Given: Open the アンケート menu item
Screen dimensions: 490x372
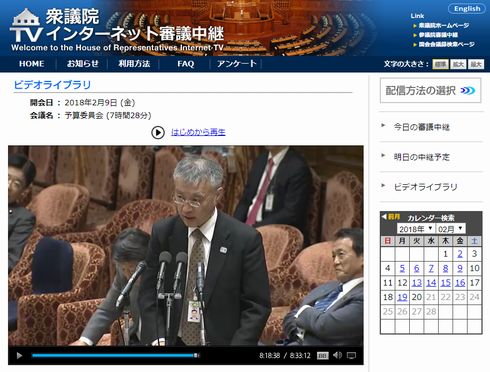Looking at the screenshot, I should click(237, 64).
